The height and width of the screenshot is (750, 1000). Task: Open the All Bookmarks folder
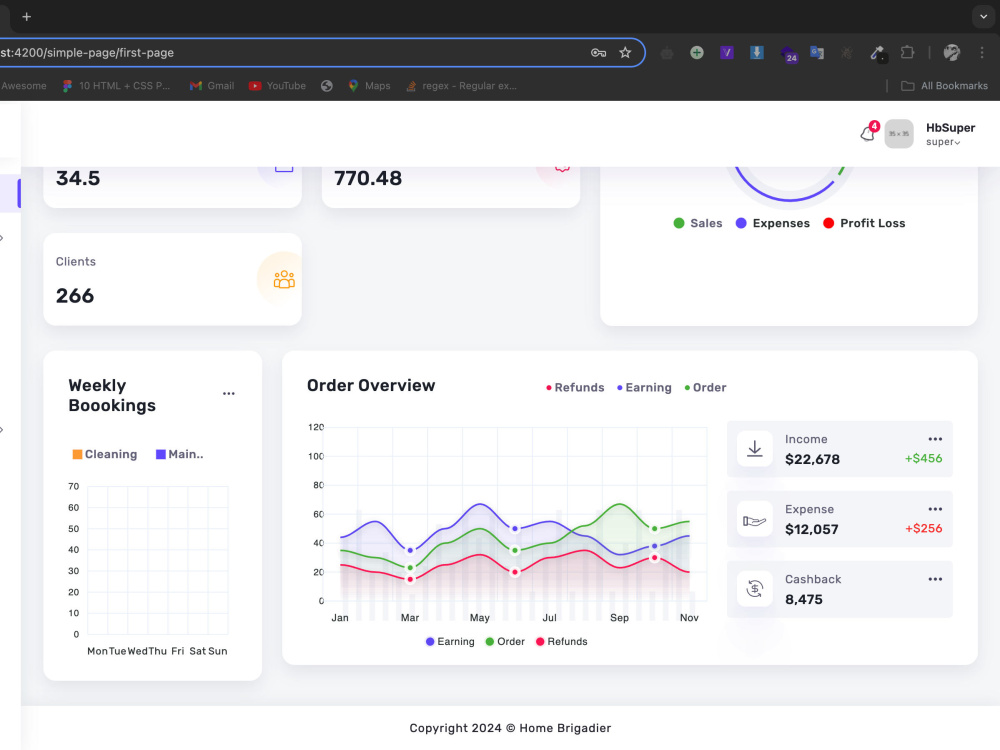pos(945,85)
